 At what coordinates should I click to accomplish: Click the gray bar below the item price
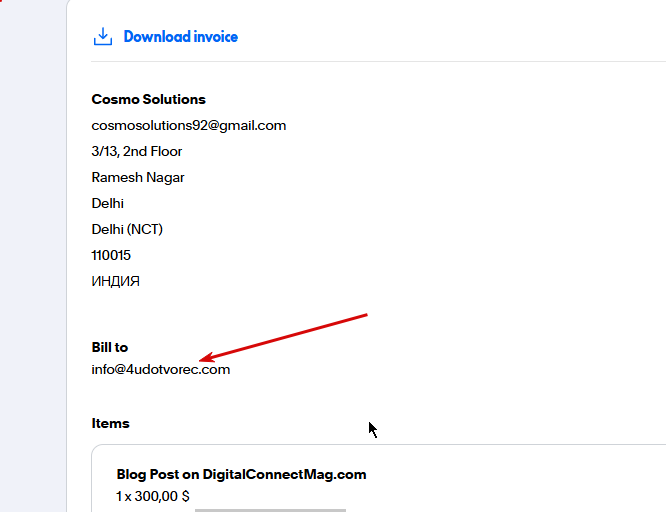click(270, 510)
